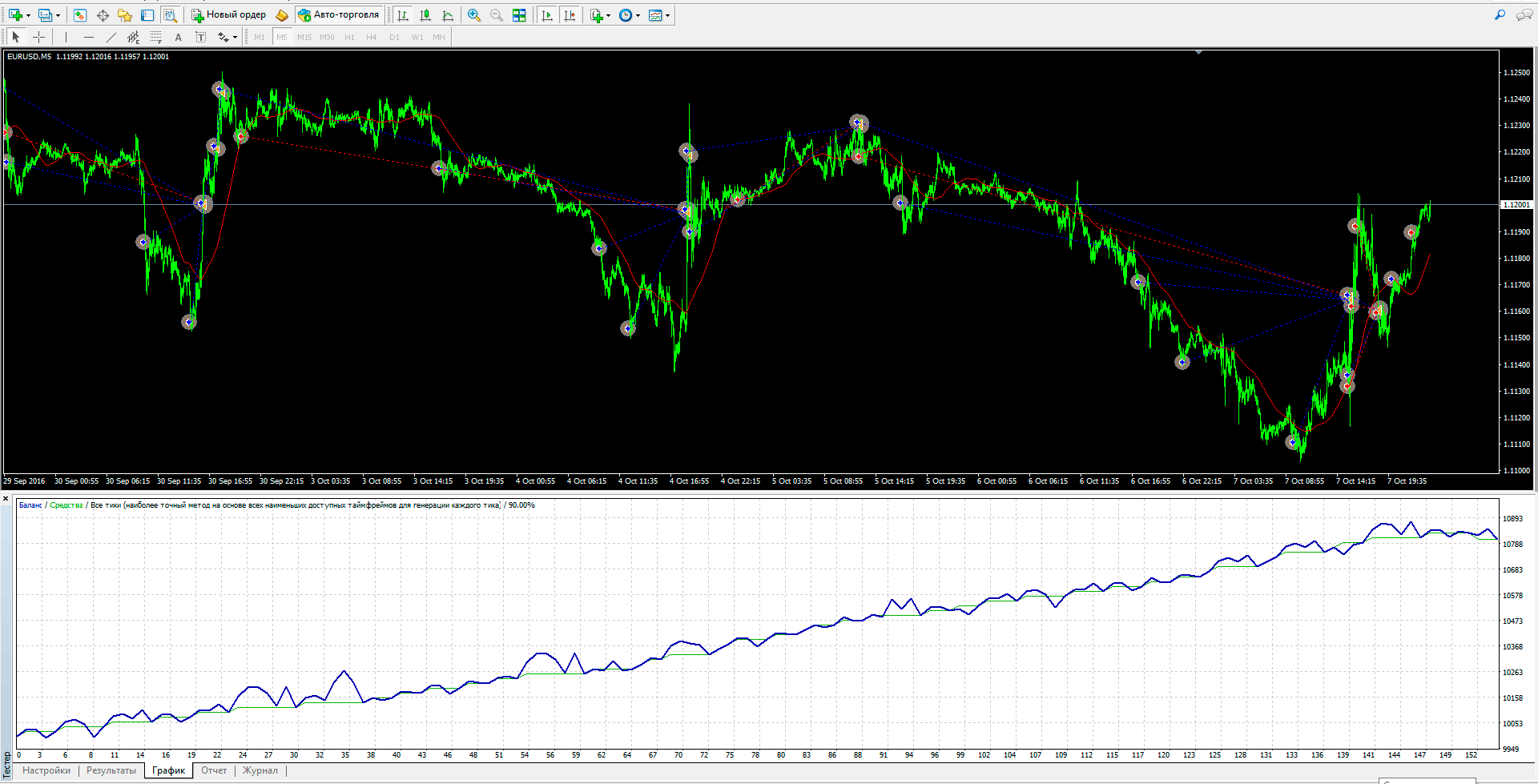Click the 10893 balance scale value
The height and width of the screenshot is (784, 1538).
tap(1512, 519)
